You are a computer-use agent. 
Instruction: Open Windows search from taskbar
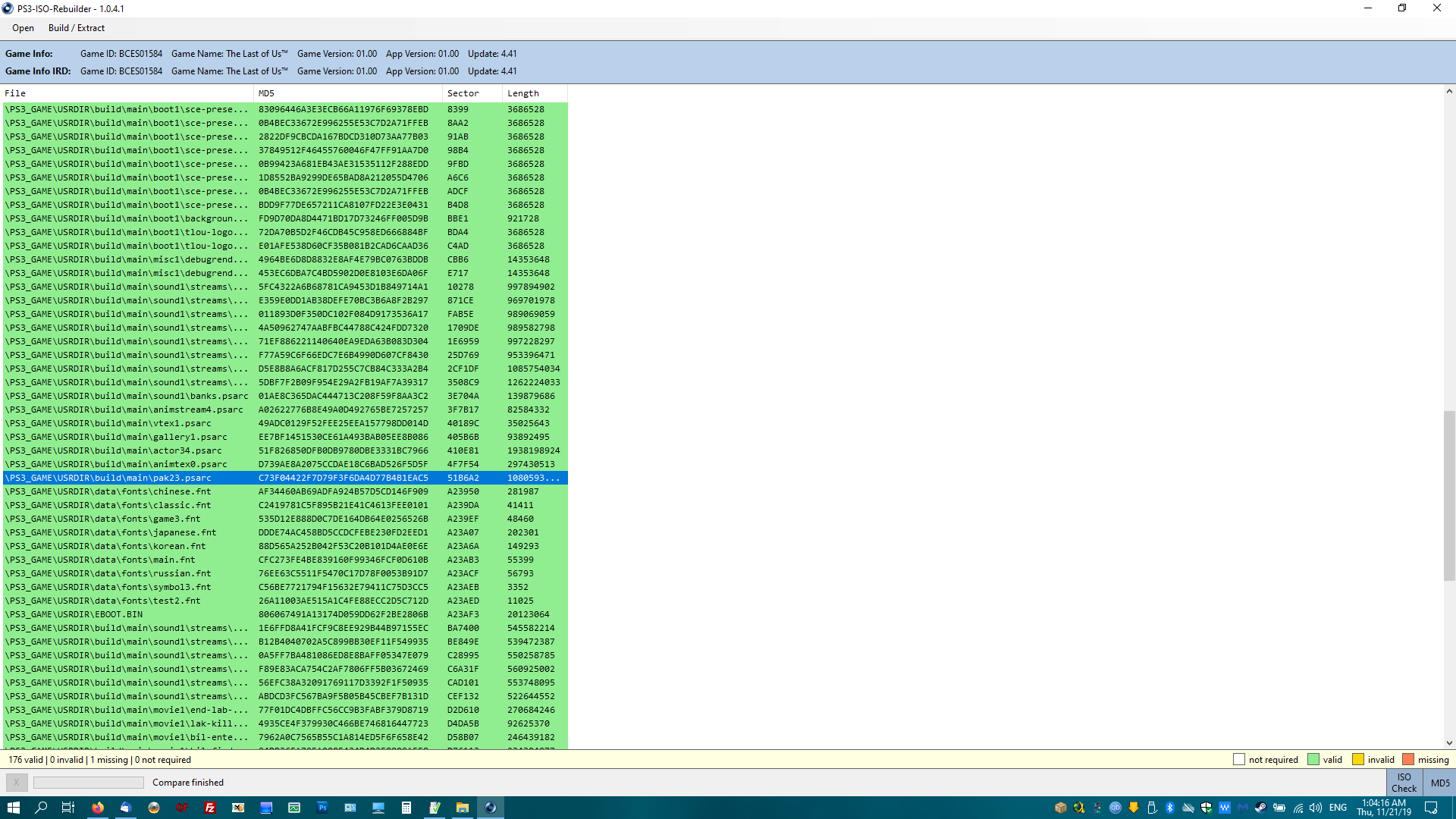41,808
